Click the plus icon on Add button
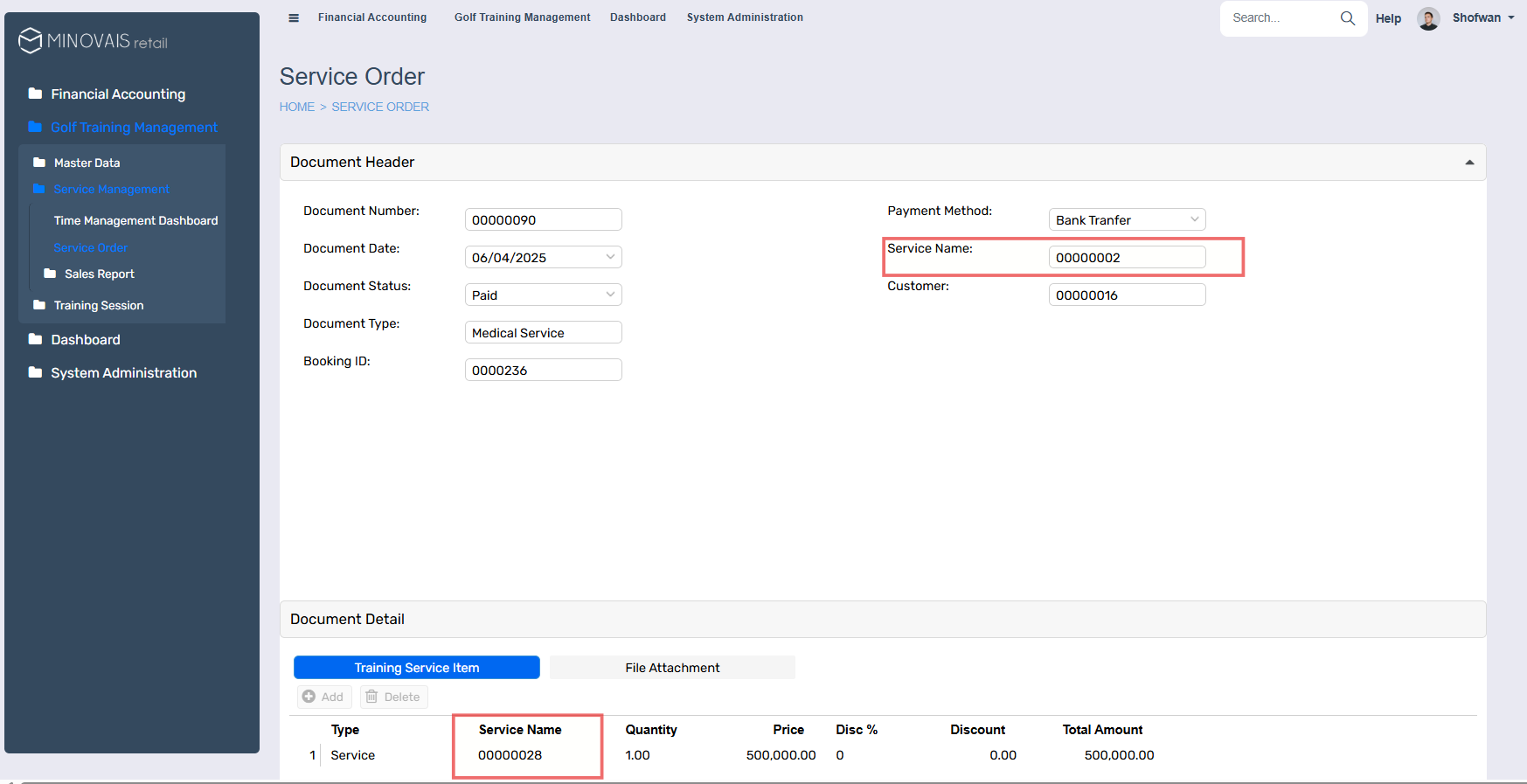The height and width of the screenshot is (784, 1527). coord(309,697)
